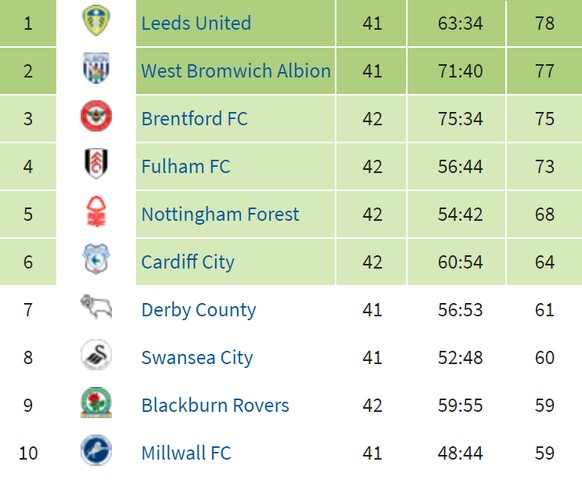582x480 pixels.
Task: Select the Cardiff City link
Action: tap(188, 262)
